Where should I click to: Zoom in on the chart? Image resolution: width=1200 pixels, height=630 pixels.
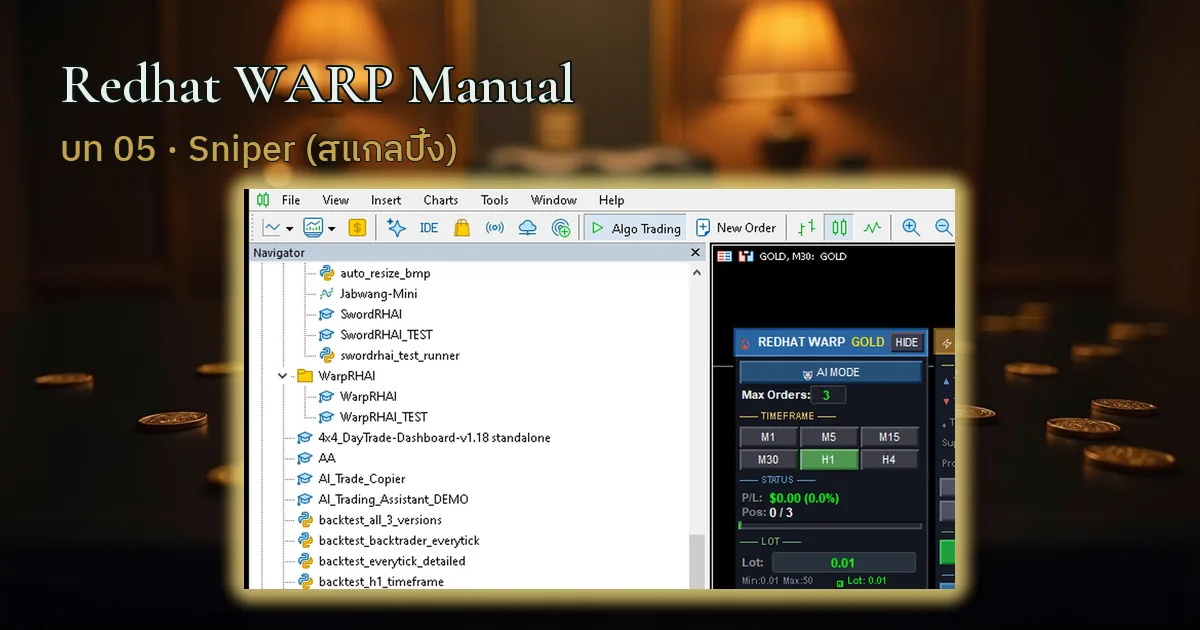[911, 228]
